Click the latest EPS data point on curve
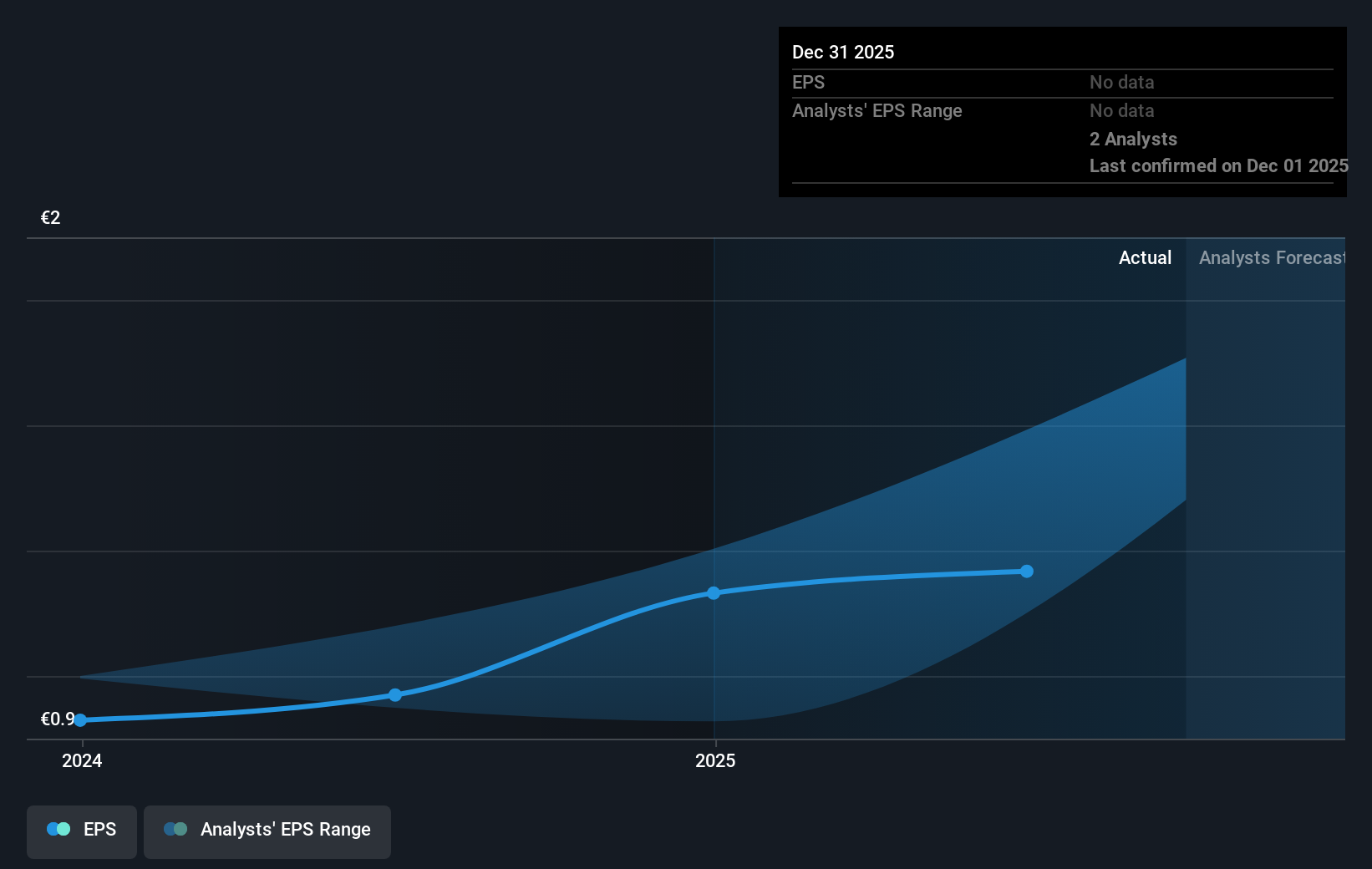1372x869 pixels. pyautogui.click(x=1027, y=571)
